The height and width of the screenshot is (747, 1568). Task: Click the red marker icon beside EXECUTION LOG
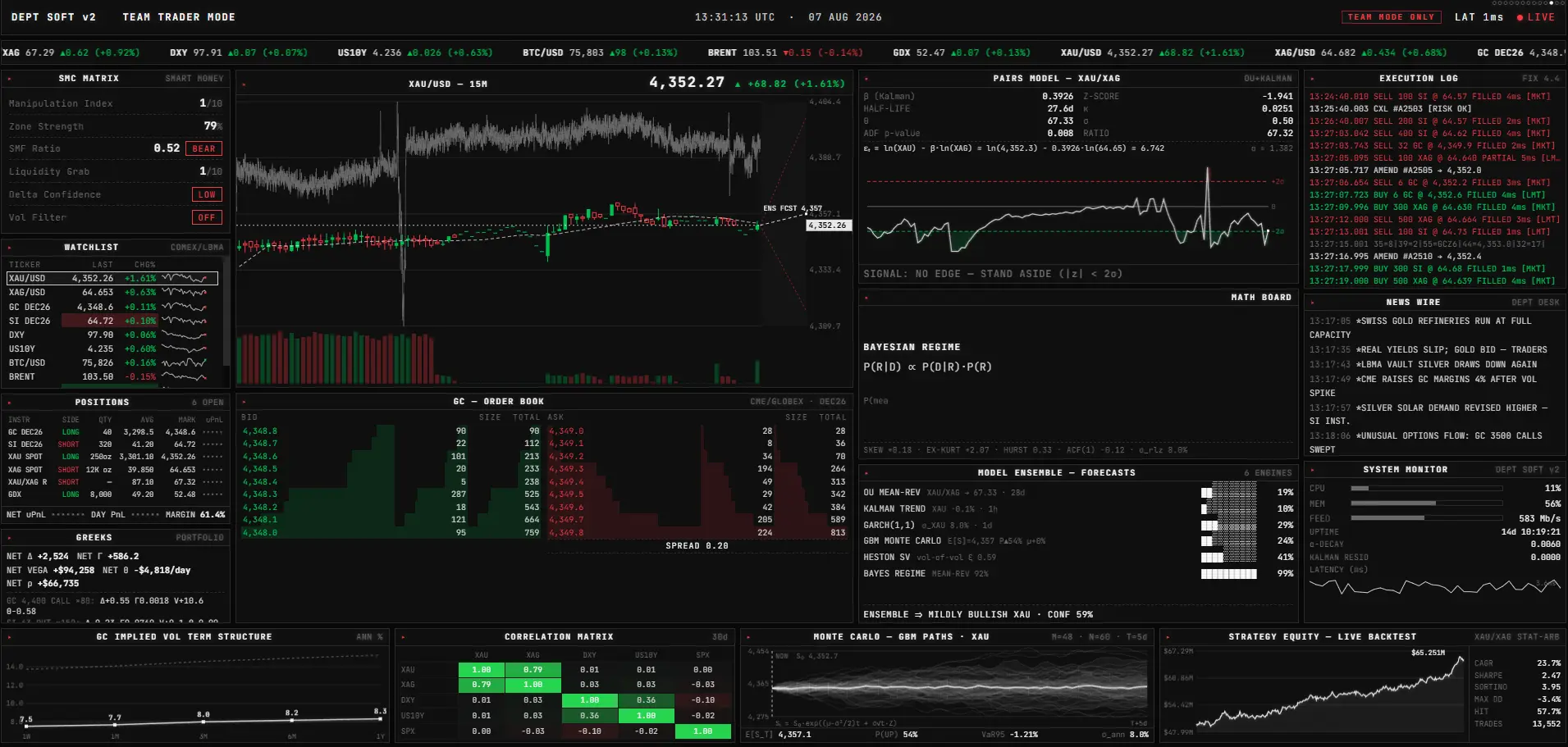pos(1313,80)
